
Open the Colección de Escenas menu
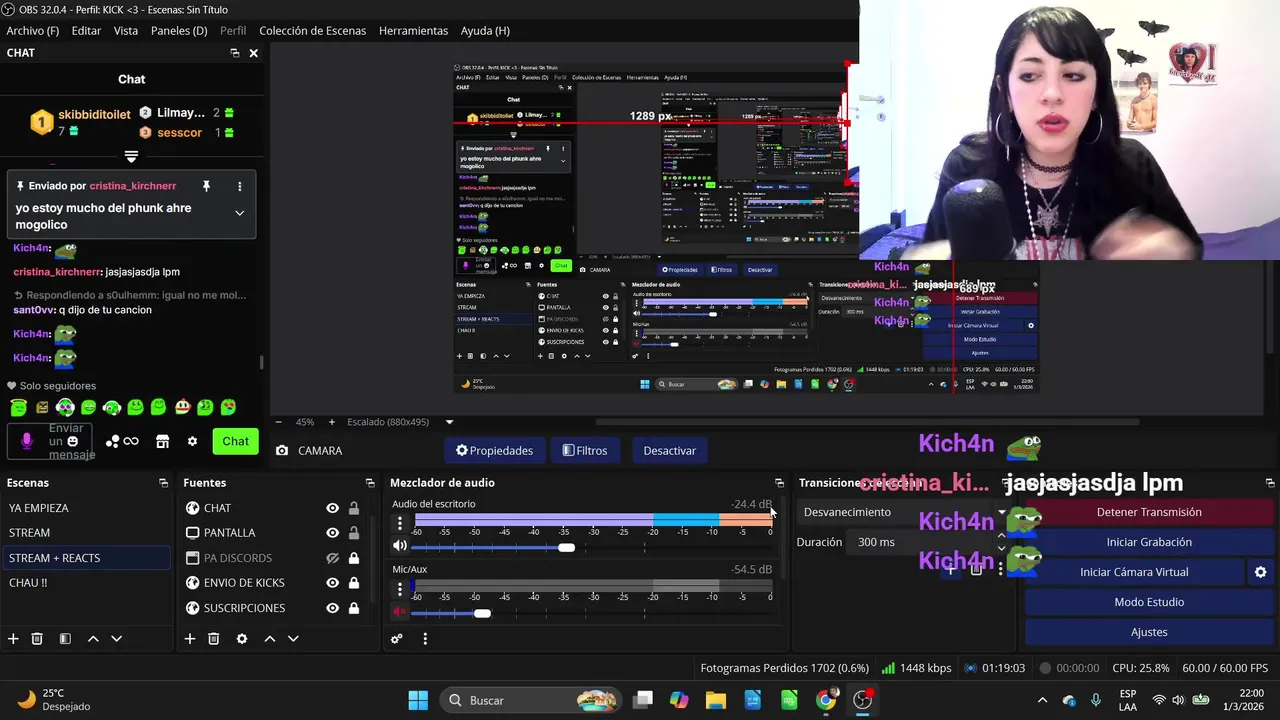pyautogui.click(x=312, y=31)
